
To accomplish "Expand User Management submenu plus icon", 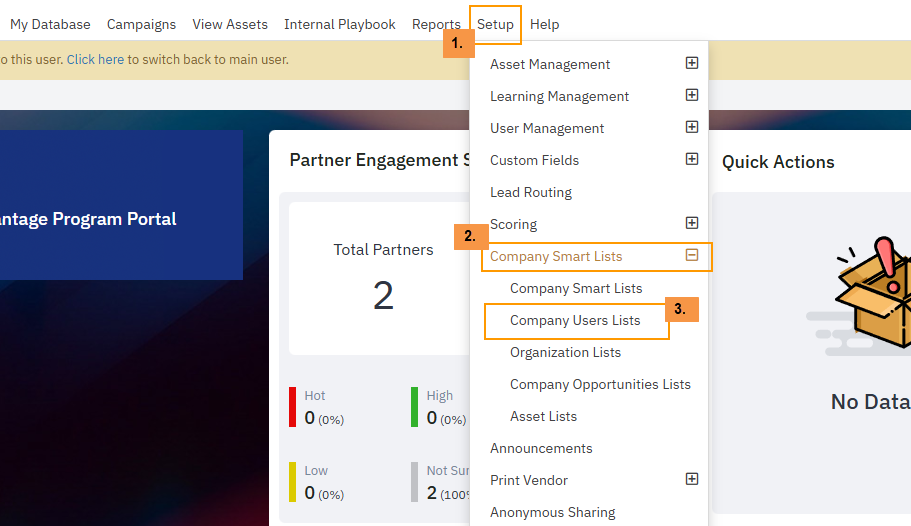I will click(x=691, y=127).
